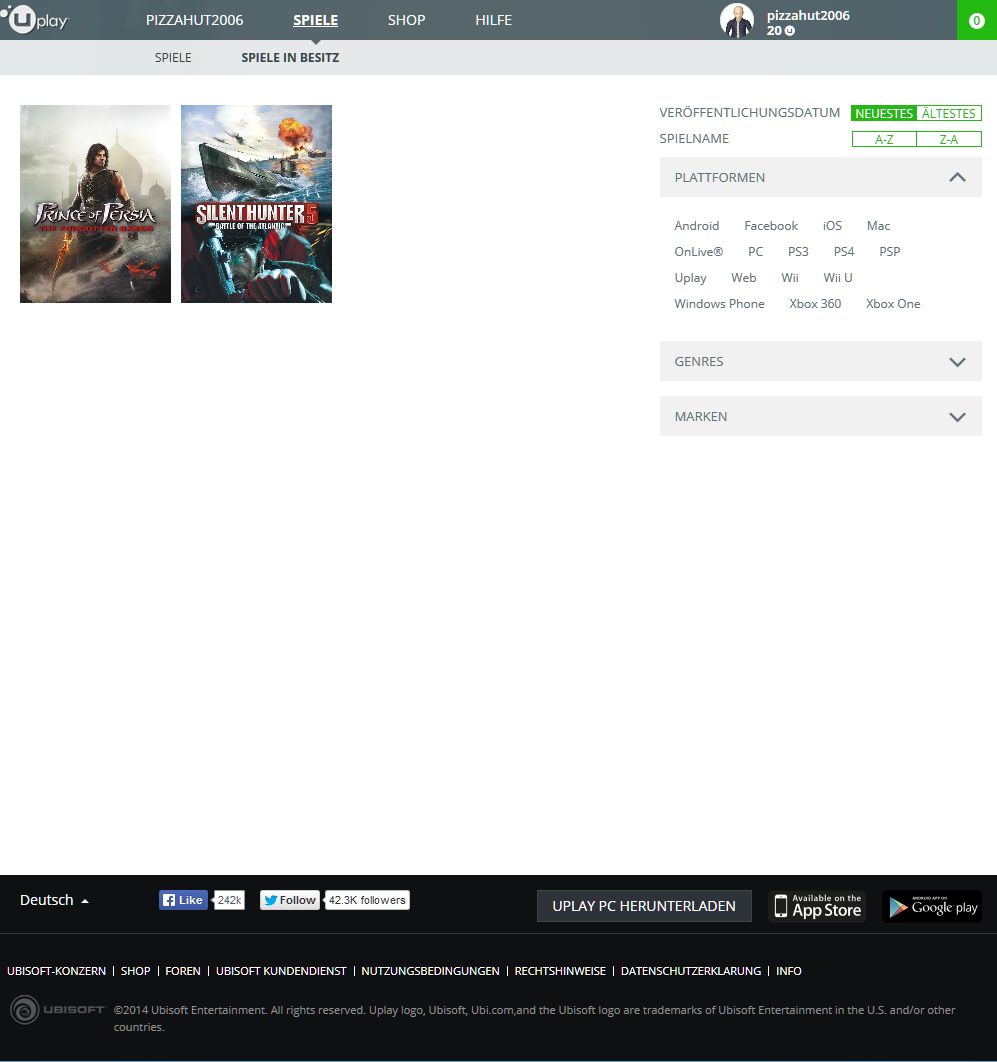Viewport: 997px width, 1062px height.
Task: Open Ubisoft-Konzern footer link
Action: click(x=56, y=971)
